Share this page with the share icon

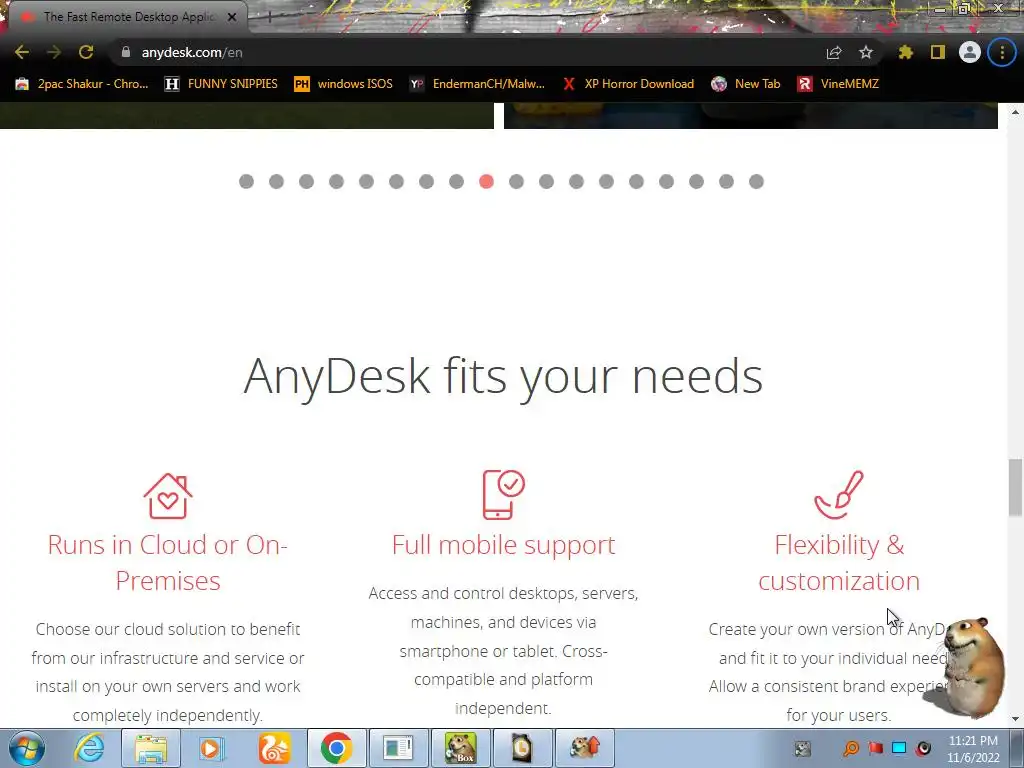834,52
